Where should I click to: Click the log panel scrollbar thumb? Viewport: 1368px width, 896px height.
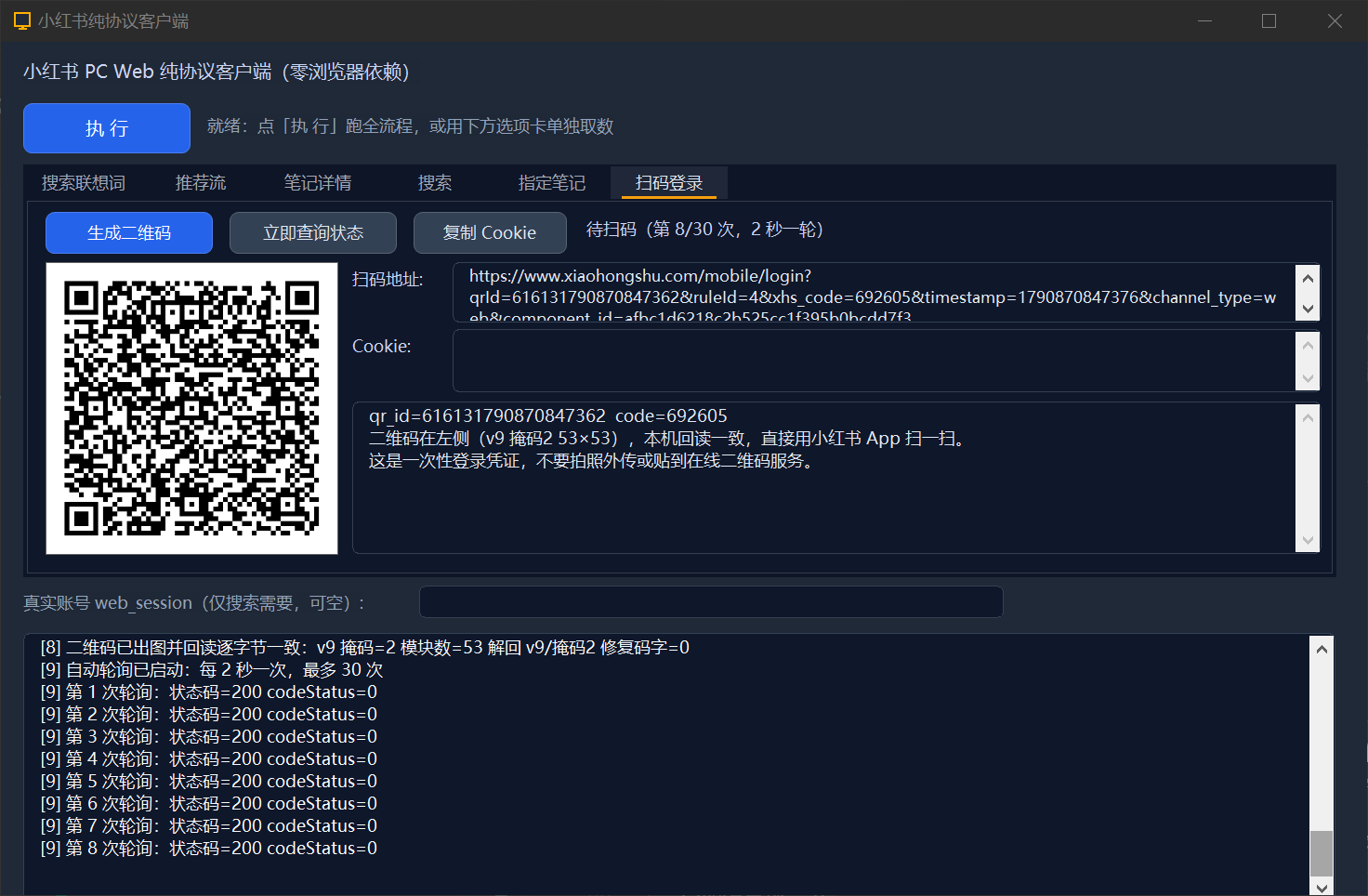pos(1322,853)
